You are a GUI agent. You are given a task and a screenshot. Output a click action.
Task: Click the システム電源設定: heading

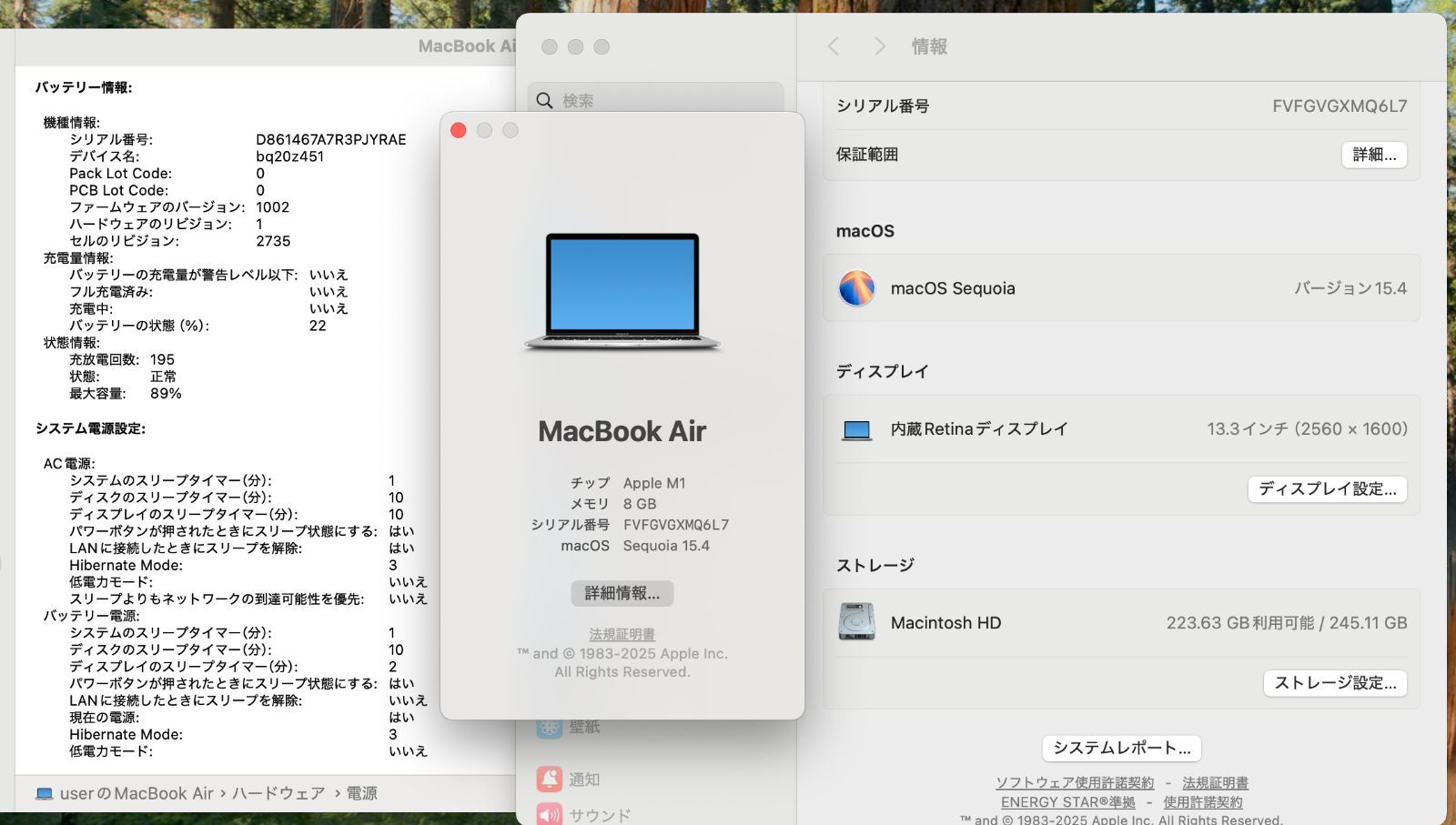[90, 428]
